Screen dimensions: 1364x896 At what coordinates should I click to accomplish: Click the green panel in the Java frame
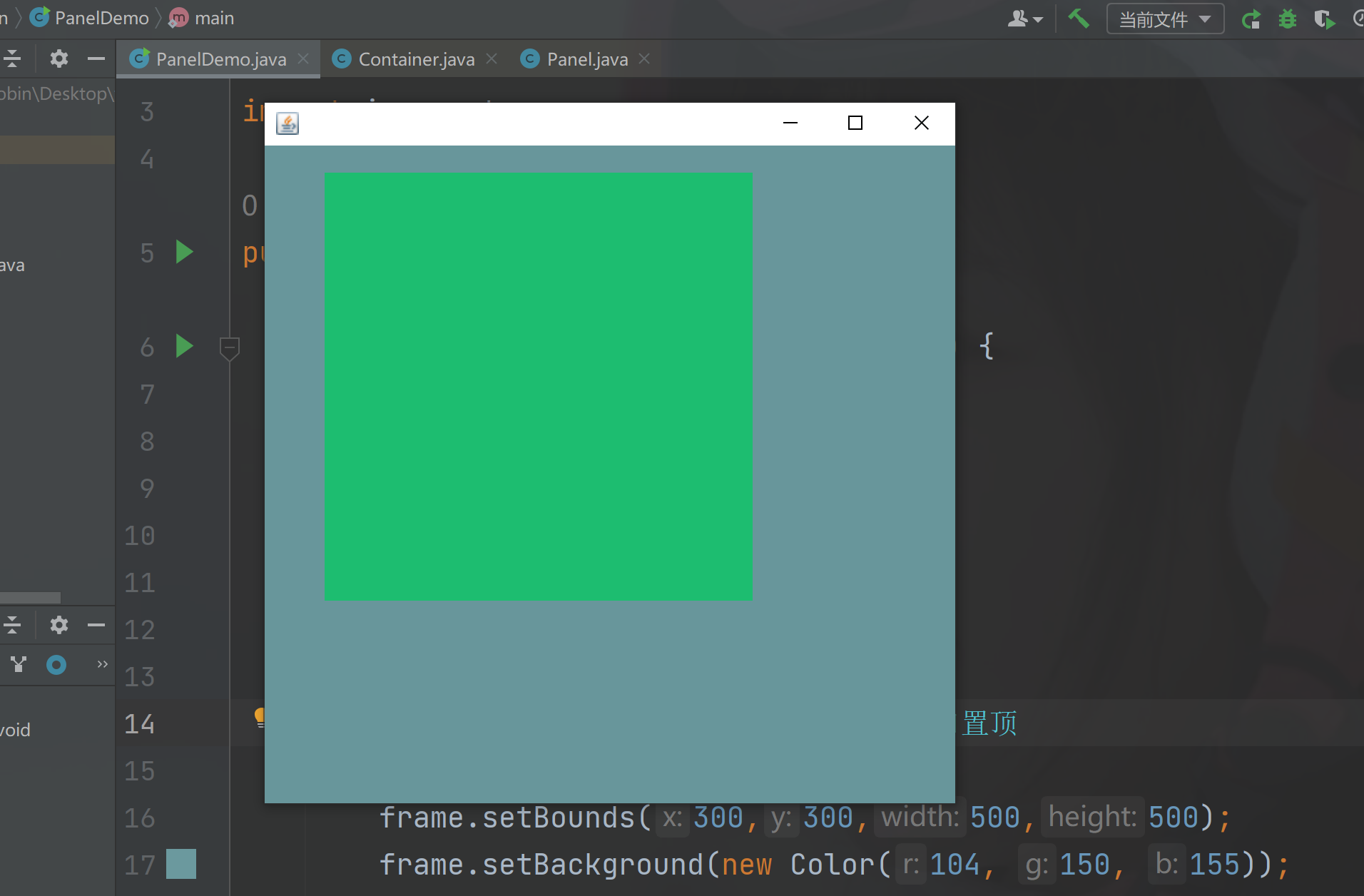(x=539, y=386)
